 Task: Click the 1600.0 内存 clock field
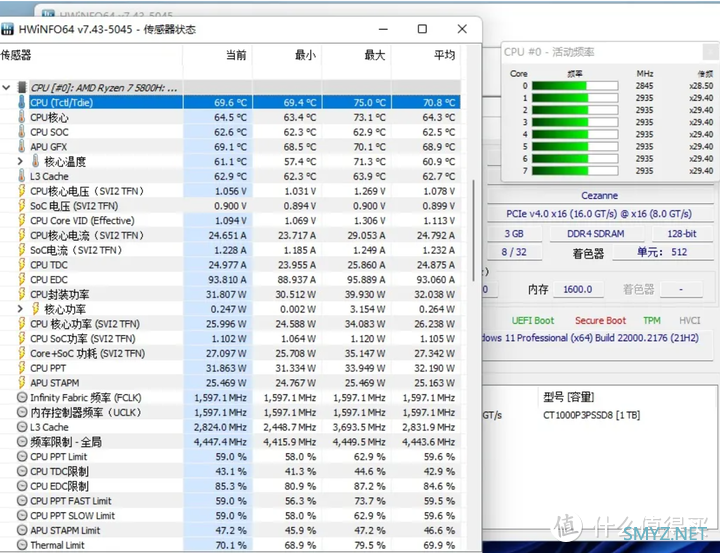click(578, 289)
